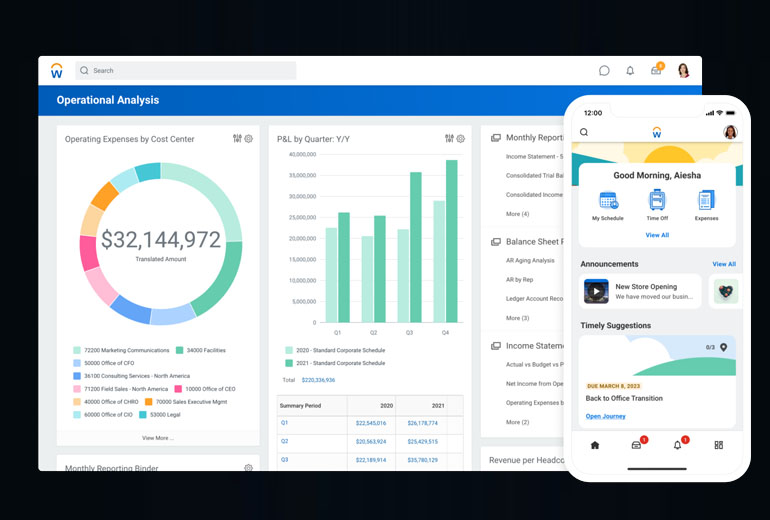Tap the Open Journey link

(605, 416)
